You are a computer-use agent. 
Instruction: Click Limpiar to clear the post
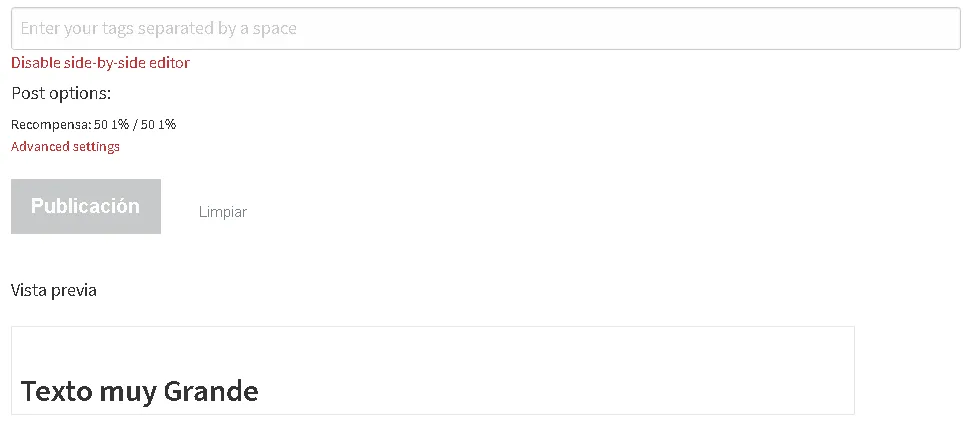[222, 212]
